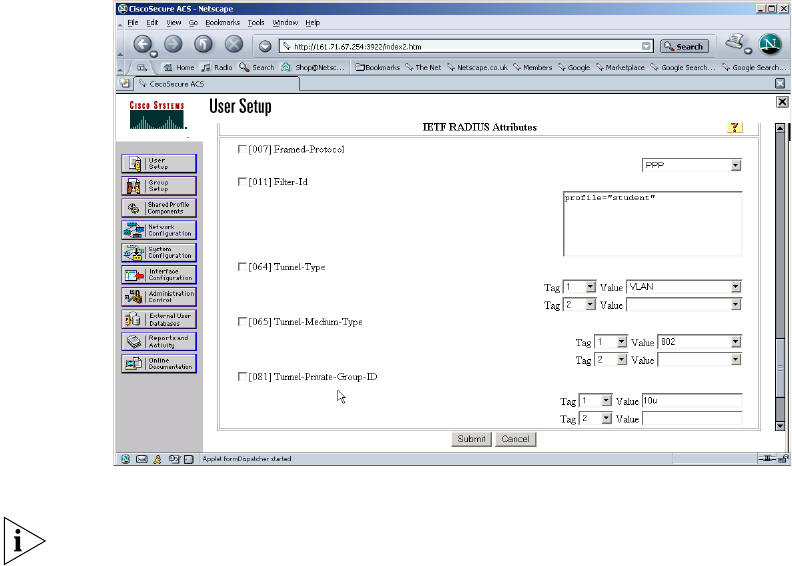Click the Reload page button
The image size is (792, 566).
click(x=203, y=44)
